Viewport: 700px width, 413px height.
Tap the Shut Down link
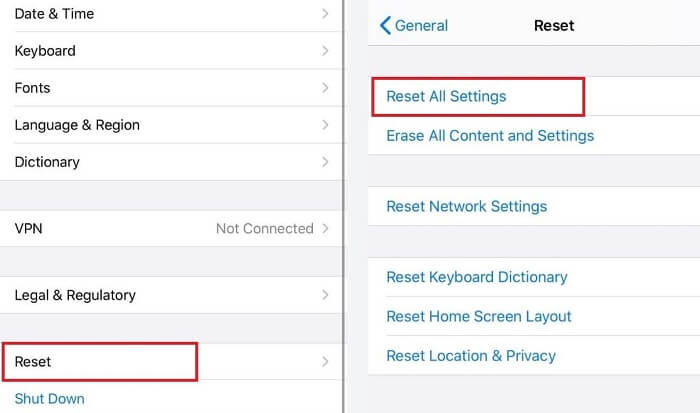(x=49, y=399)
